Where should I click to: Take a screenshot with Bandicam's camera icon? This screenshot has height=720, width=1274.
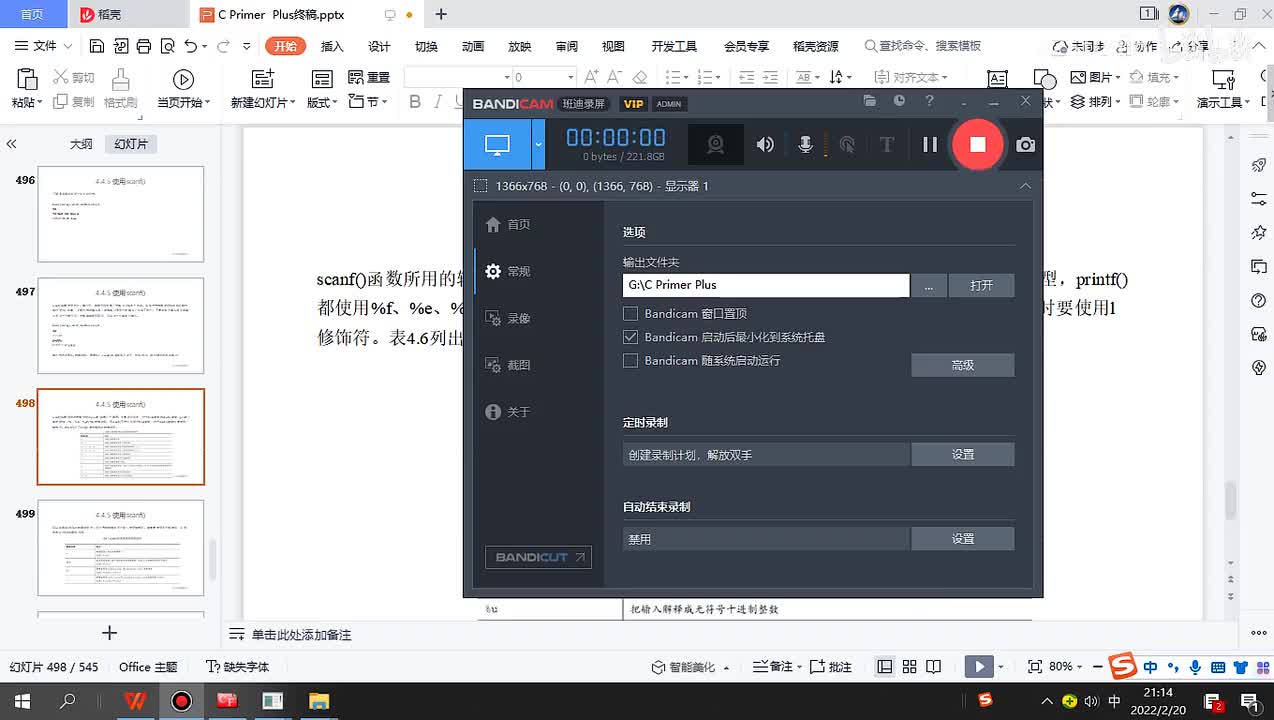[x=1026, y=145]
